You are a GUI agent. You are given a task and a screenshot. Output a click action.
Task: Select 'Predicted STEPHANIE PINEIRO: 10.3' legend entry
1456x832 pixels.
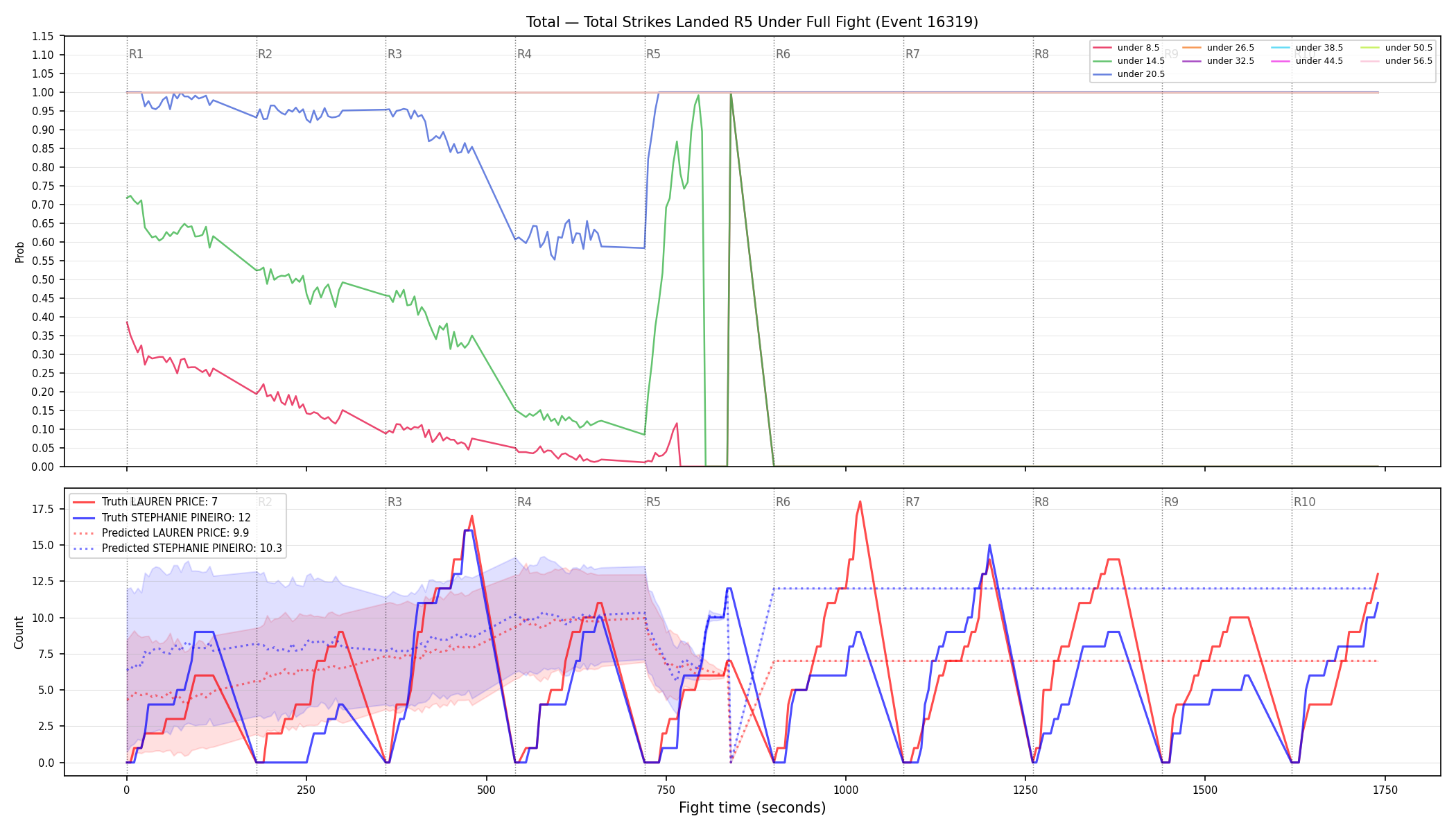coord(192,548)
